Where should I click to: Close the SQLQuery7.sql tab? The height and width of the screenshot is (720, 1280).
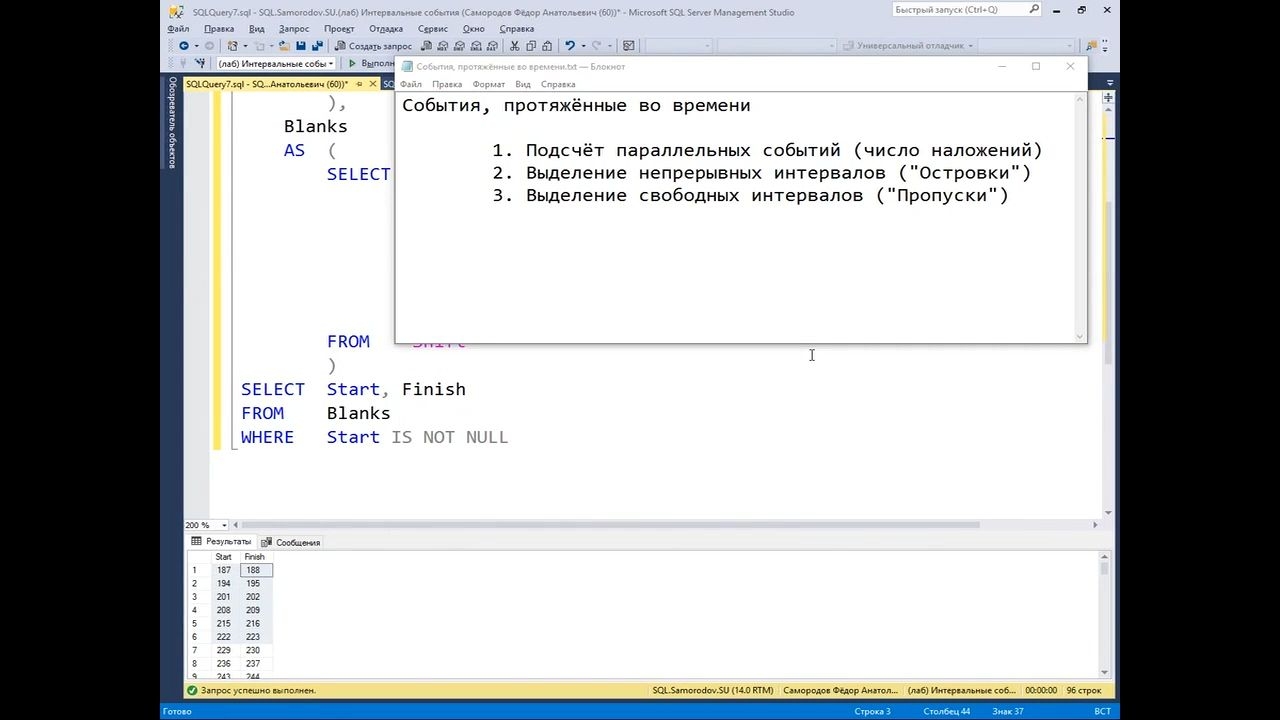pos(373,85)
